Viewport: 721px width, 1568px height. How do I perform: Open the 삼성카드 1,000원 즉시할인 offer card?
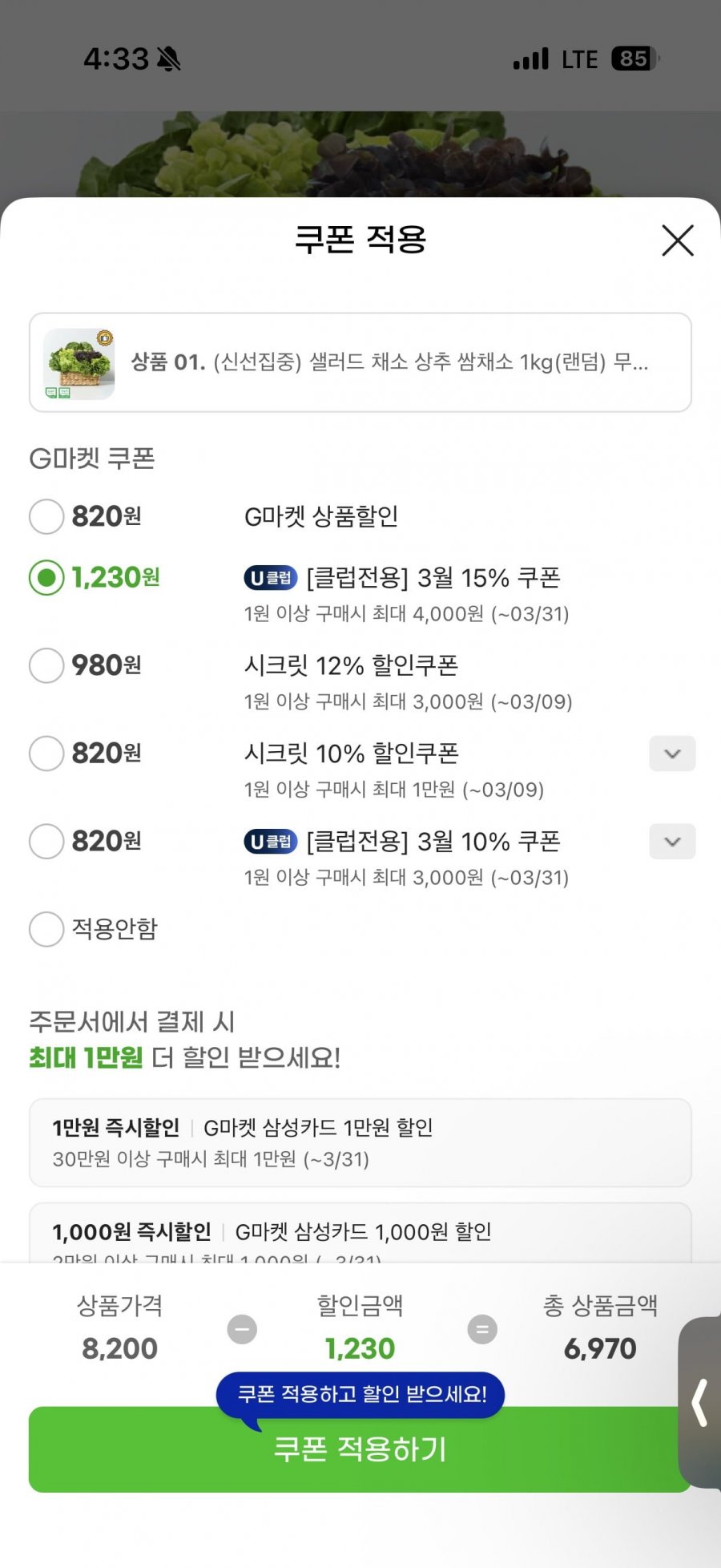(x=360, y=1233)
